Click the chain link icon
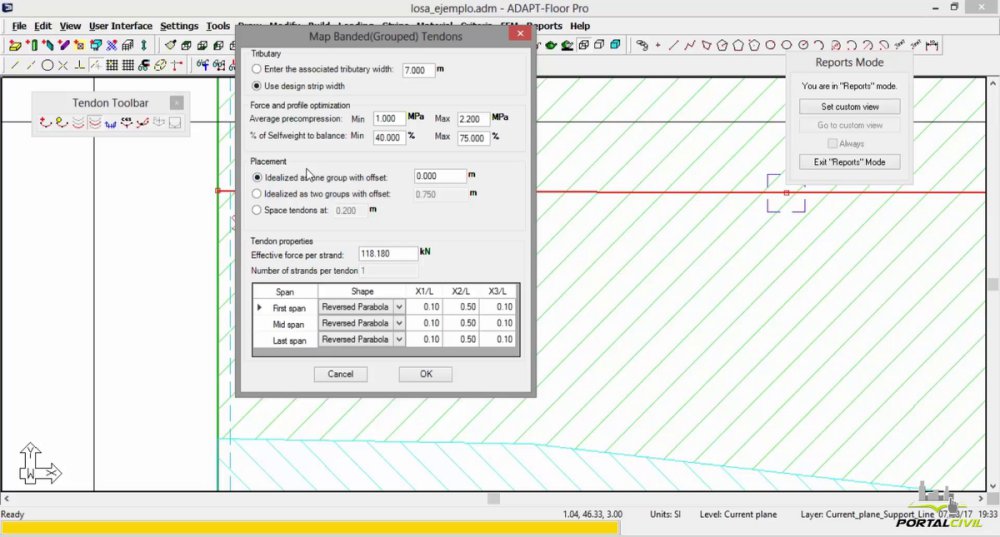 [642, 45]
